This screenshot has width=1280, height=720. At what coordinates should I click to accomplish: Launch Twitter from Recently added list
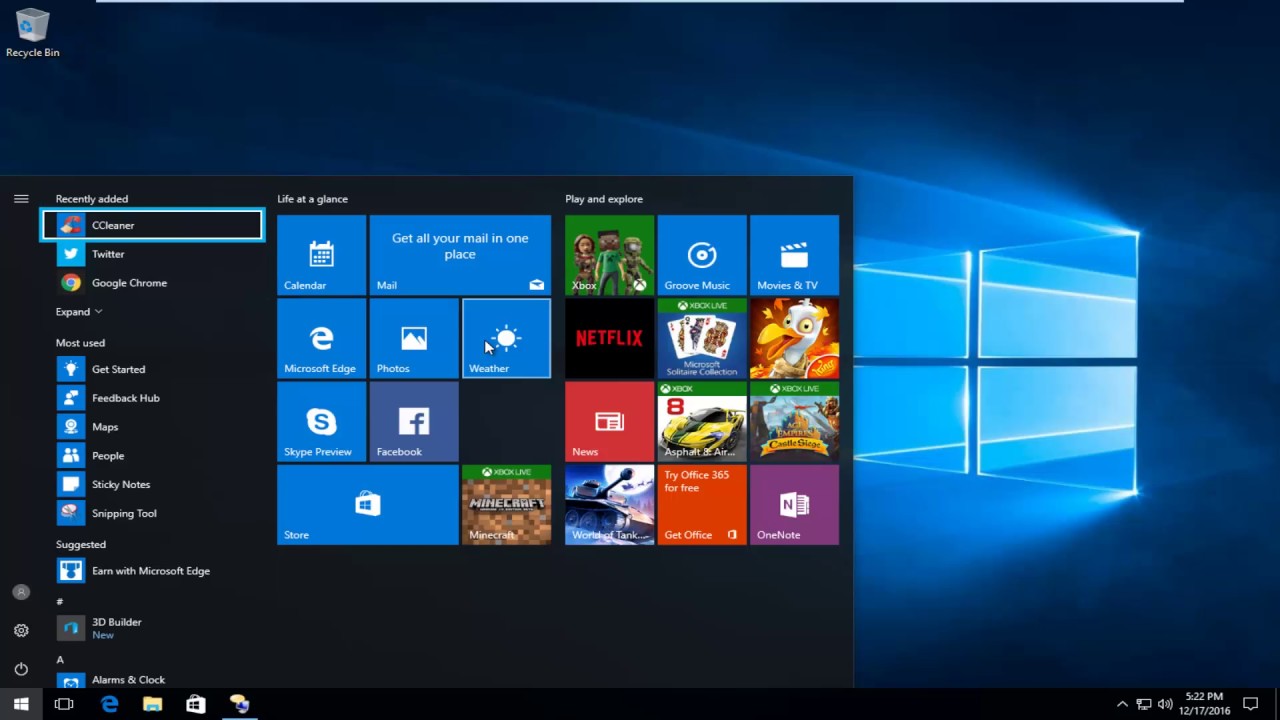point(152,254)
